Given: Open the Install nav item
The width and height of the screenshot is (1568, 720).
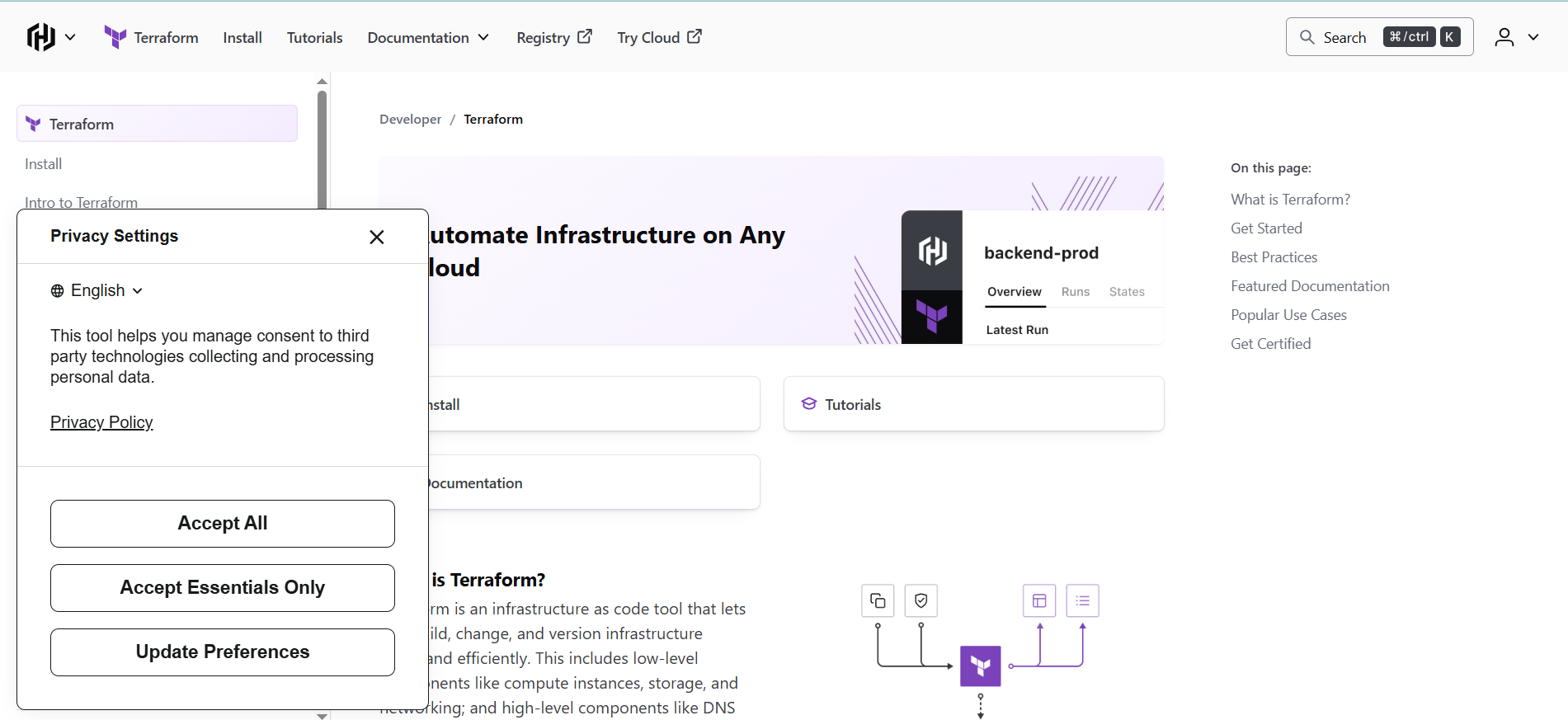Looking at the screenshot, I should click(x=242, y=38).
